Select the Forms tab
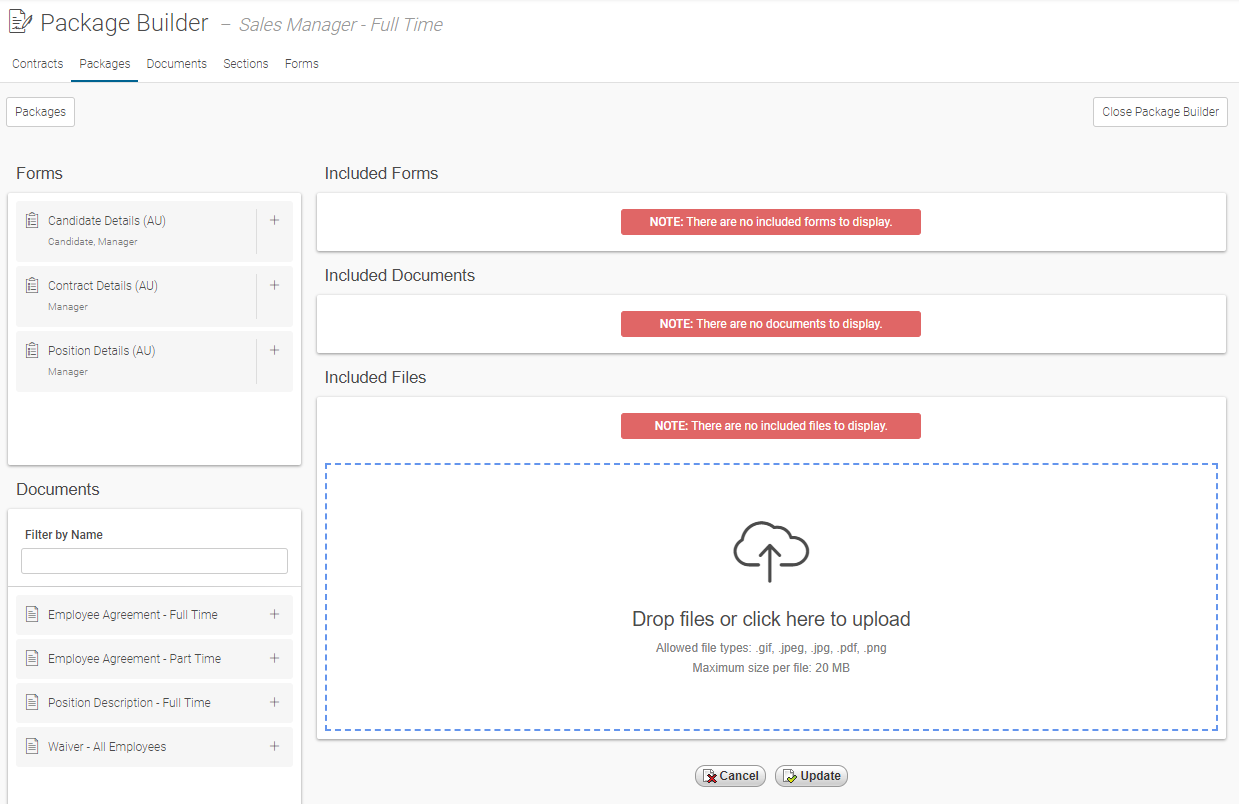The image size is (1239, 804). pyautogui.click(x=301, y=64)
